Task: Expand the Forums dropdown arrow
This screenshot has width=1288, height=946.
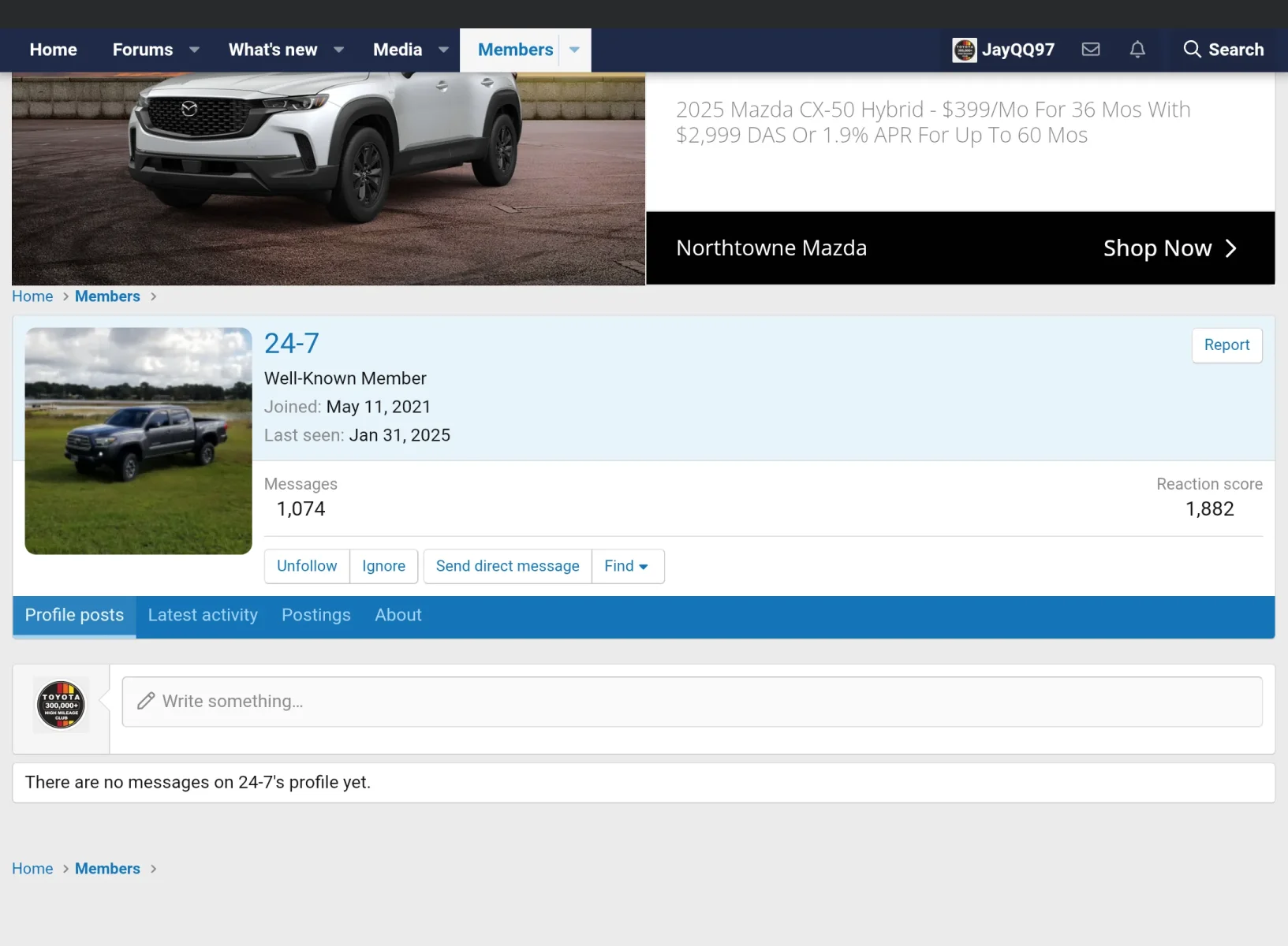Action: click(x=194, y=50)
